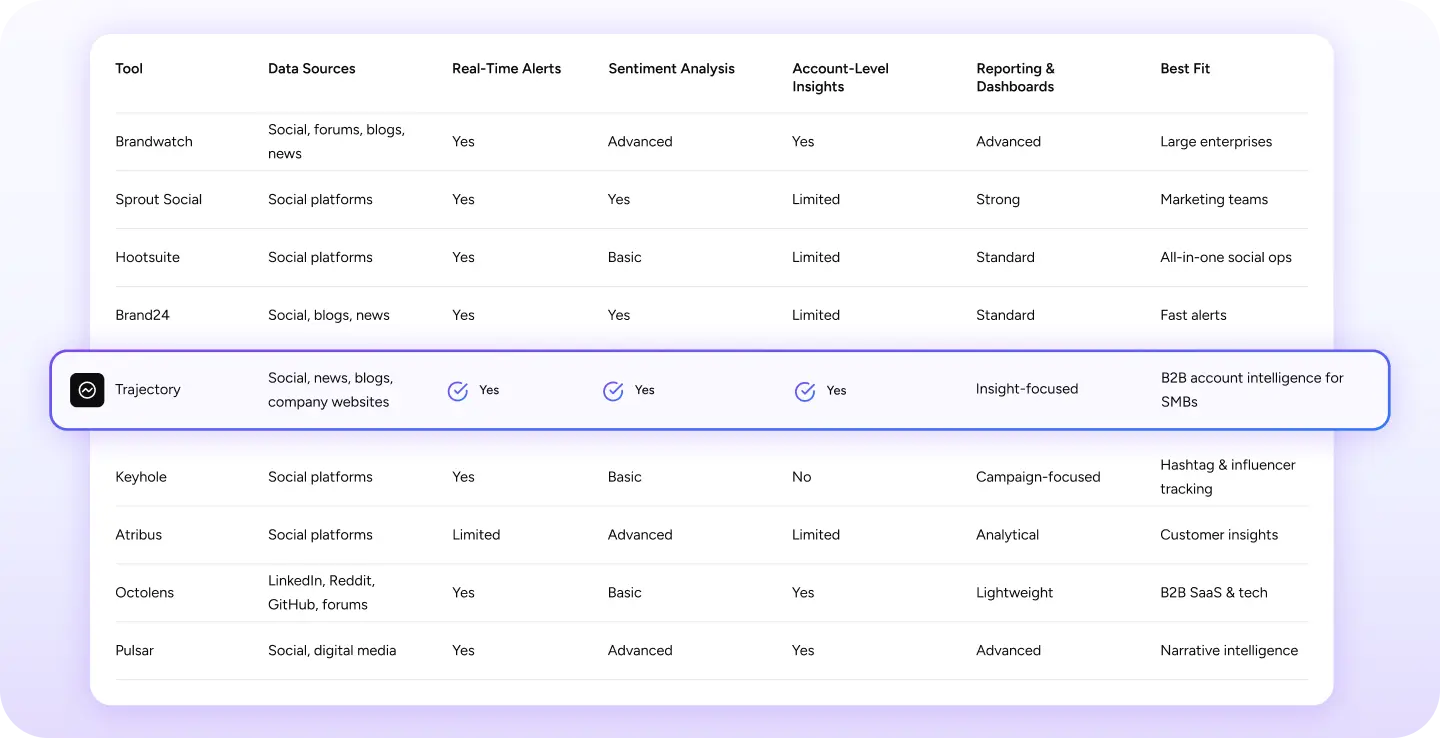Click the "Narrative intelligence" best fit cell
1440x738 pixels.
point(1229,651)
